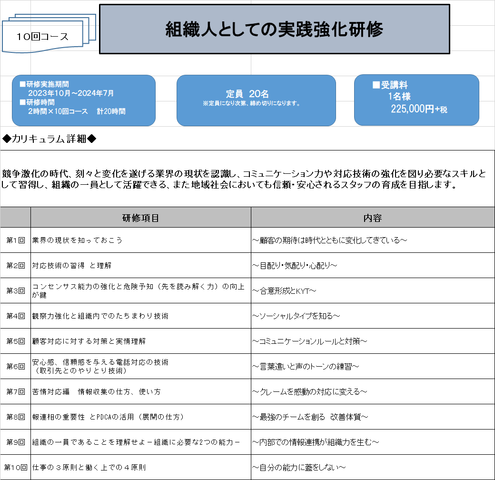
Task: Select the title box '組織人としての実践強化研修'
Action: 274,29
